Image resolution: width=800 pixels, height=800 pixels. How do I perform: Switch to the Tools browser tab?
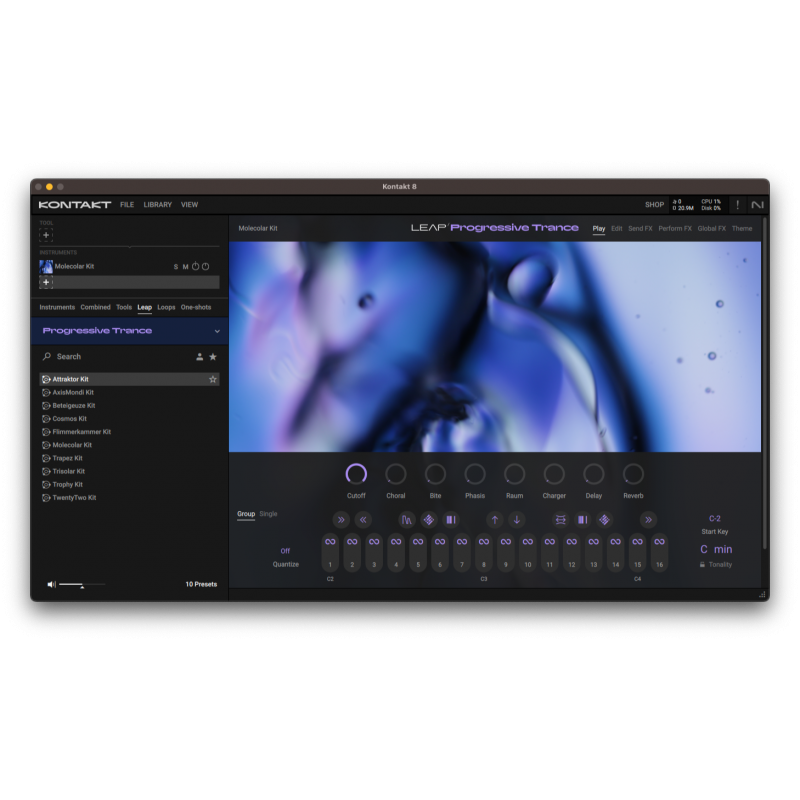click(124, 307)
